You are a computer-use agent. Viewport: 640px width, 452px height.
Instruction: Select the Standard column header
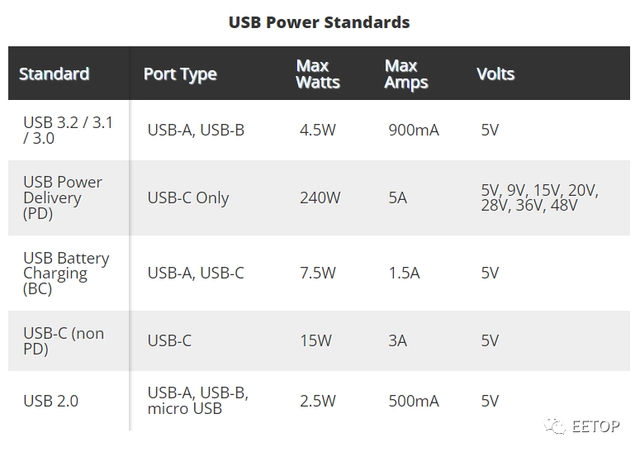coord(54,74)
